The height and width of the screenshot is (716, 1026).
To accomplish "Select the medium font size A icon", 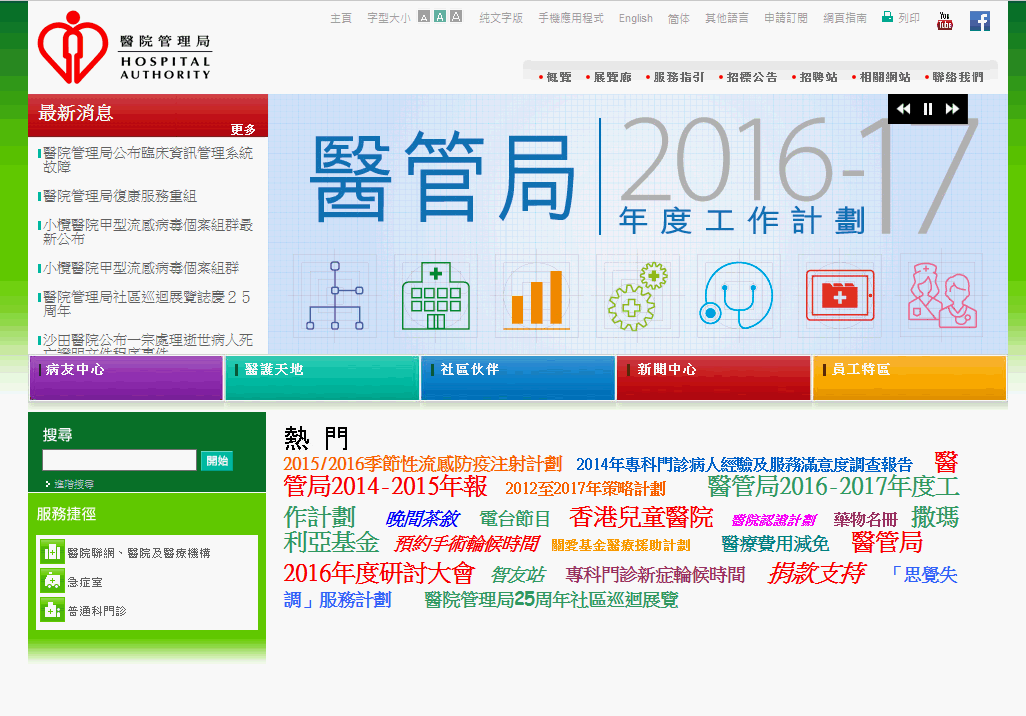I will 440,17.
